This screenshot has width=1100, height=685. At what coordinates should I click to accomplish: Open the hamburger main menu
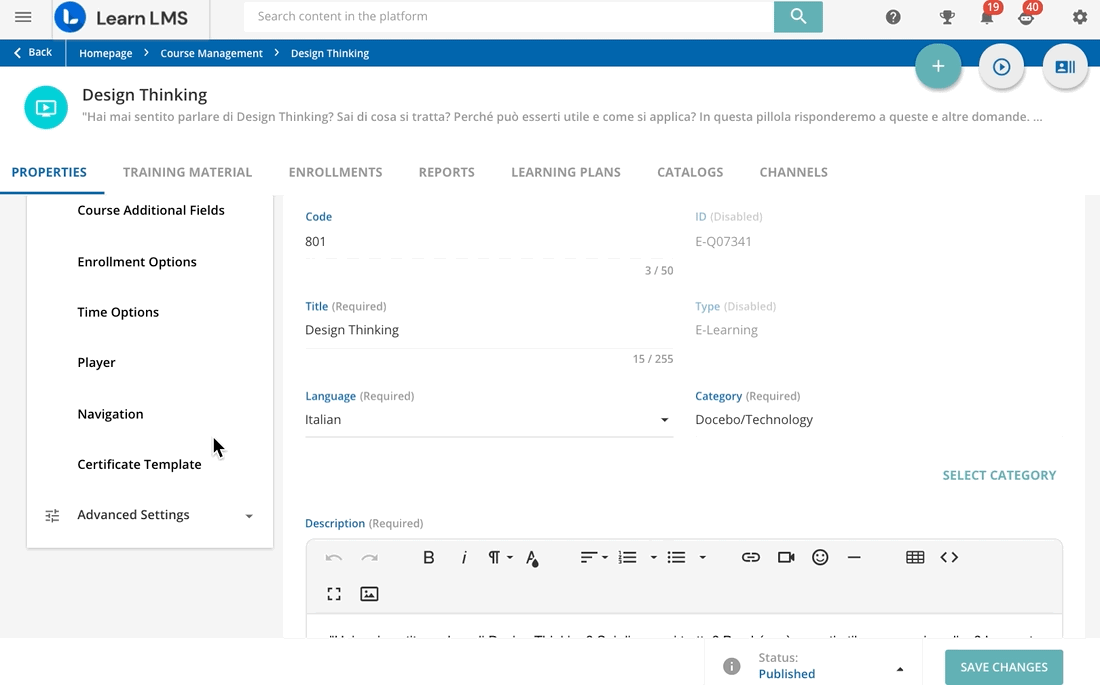tap(23, 17)
